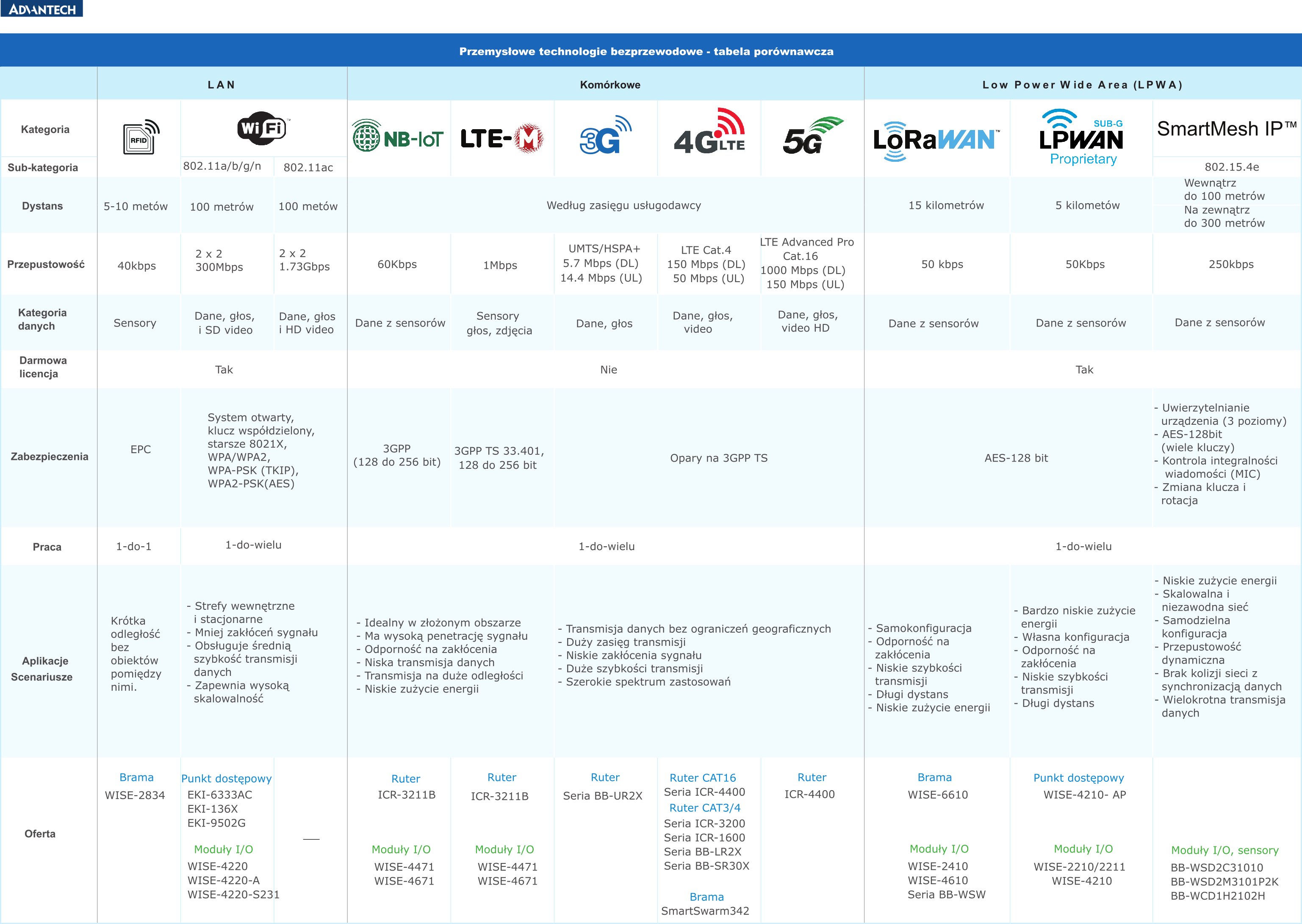Click the 1-do-1 work mode cell

[134, 547]
